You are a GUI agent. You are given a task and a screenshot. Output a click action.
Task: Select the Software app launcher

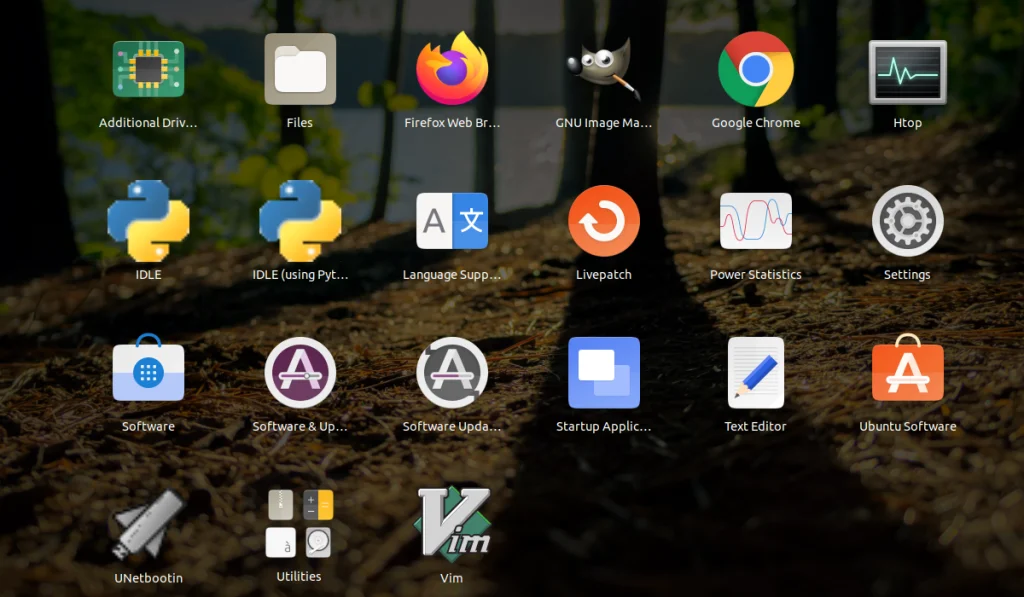pos(148,371)
